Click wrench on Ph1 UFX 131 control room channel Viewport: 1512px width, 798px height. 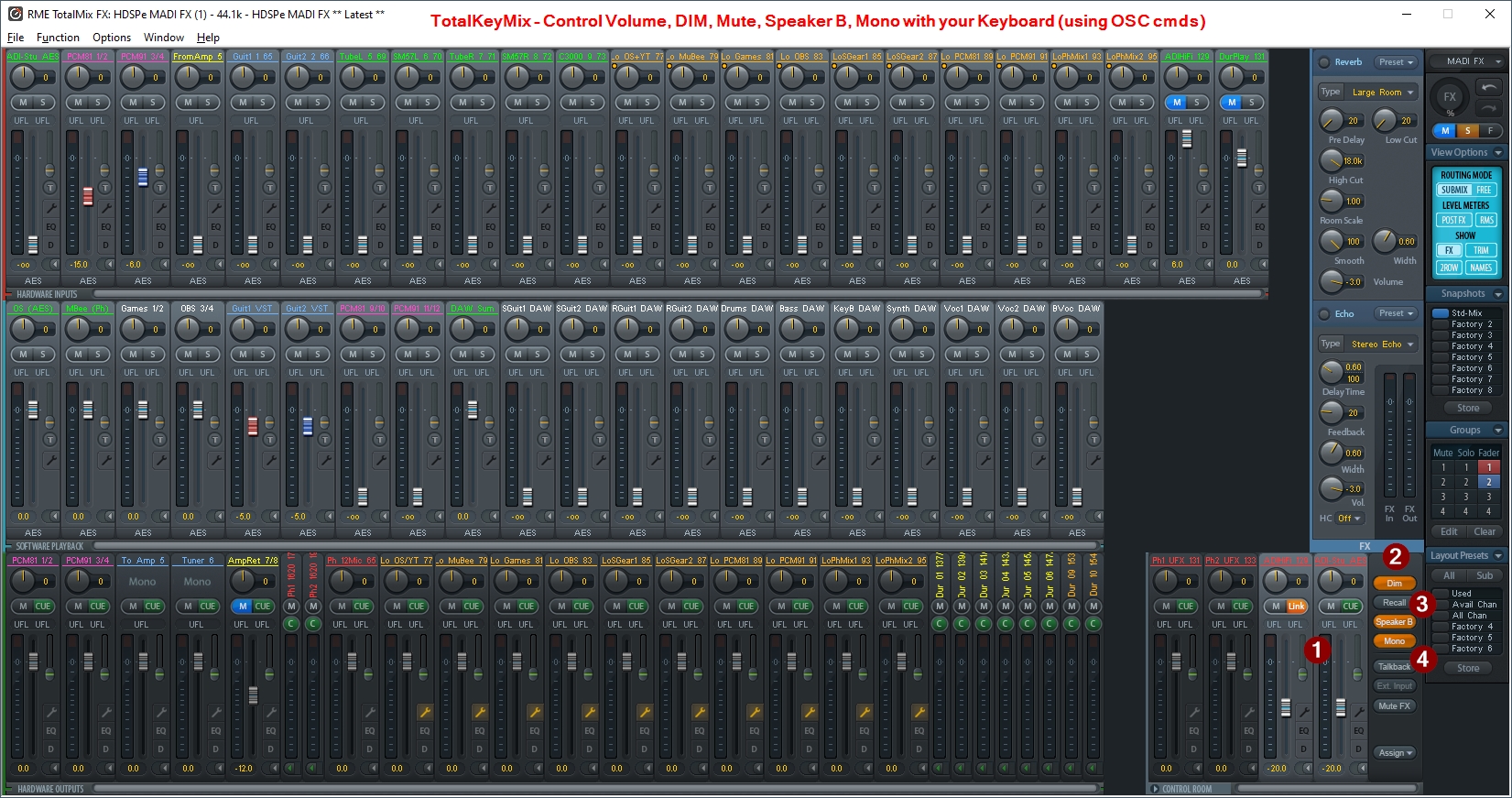coord(1193,712)
